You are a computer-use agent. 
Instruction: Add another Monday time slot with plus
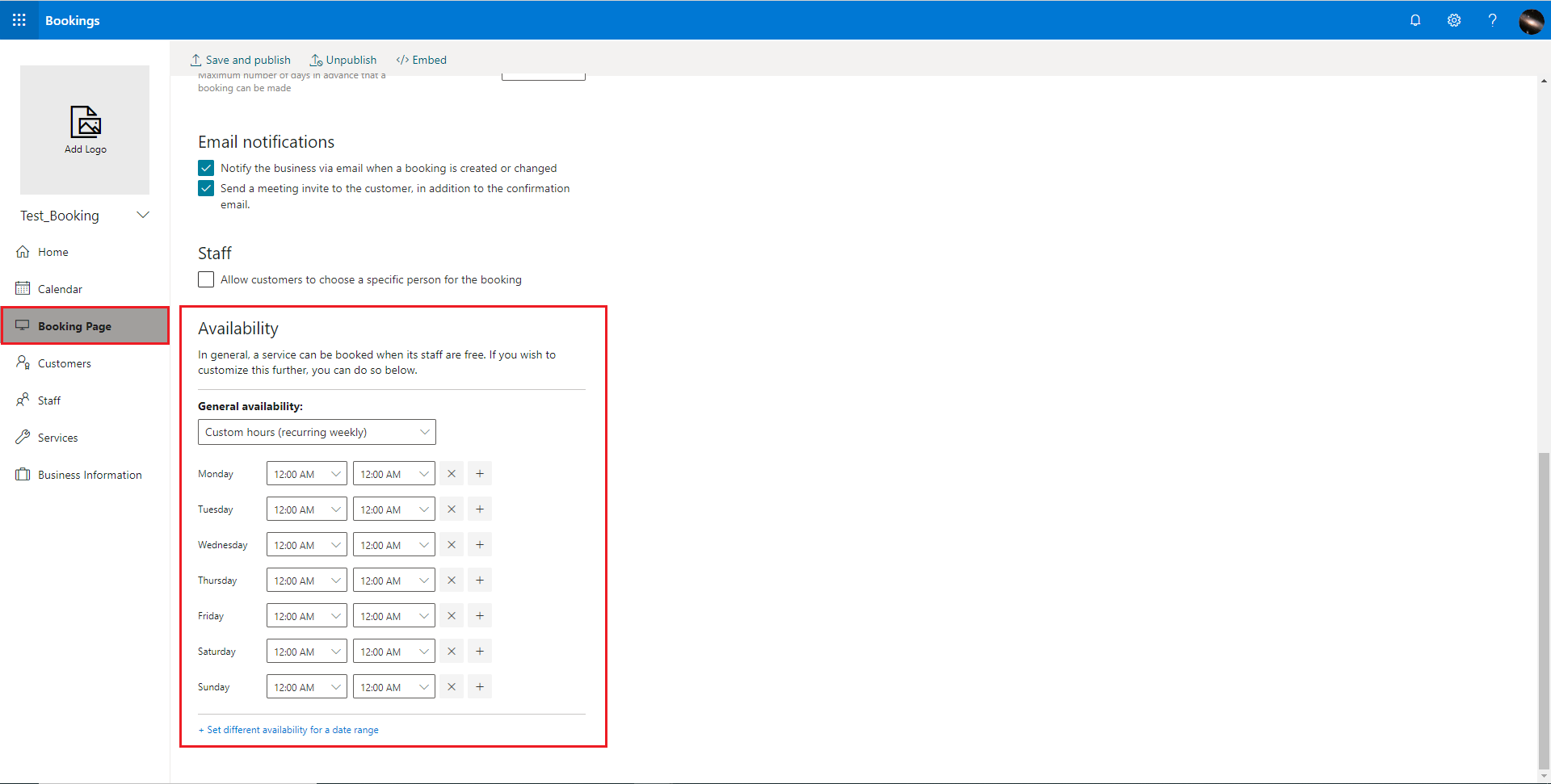(x=480, y=474)
